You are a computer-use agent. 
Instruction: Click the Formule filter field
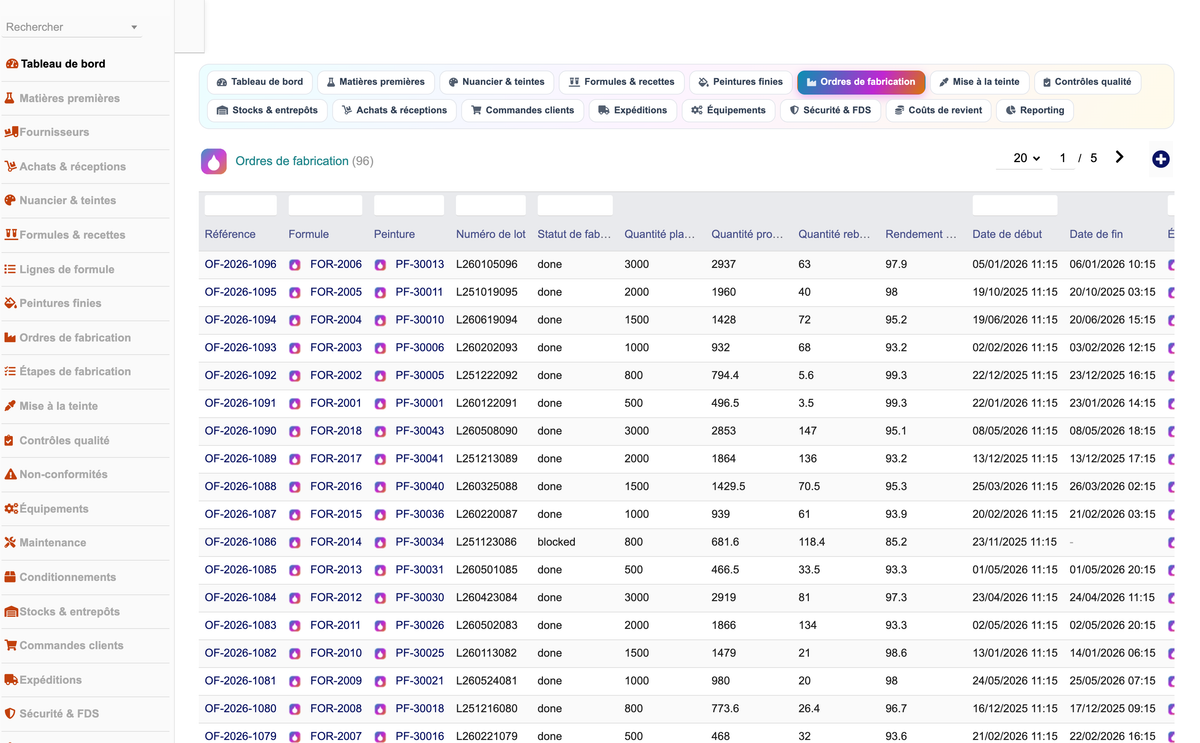click(x=326, y=205)
